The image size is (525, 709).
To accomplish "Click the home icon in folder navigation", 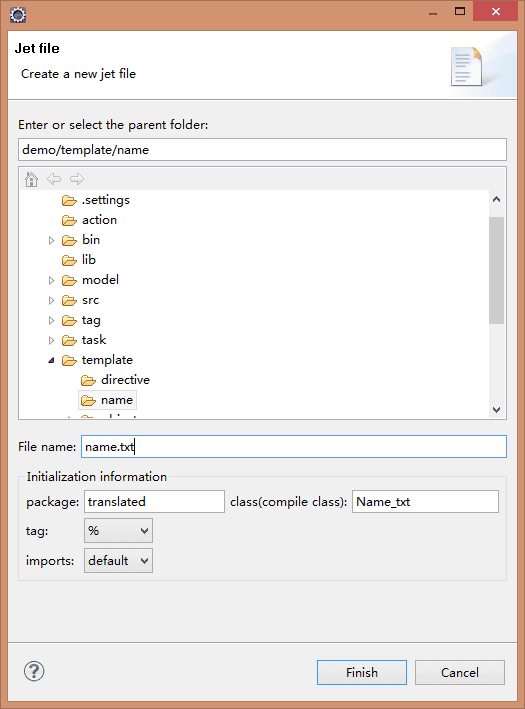I will [31, 179].
